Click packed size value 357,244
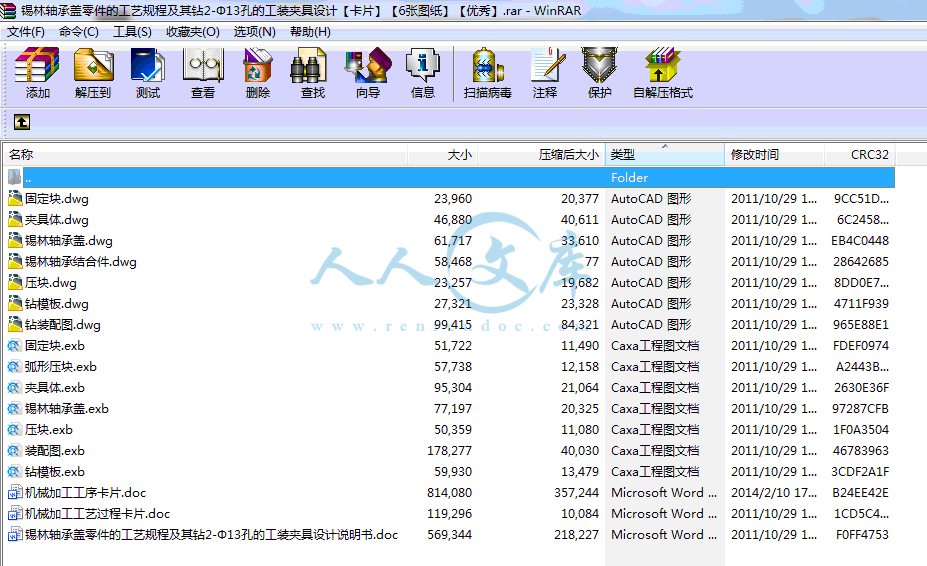 [x=576, y=493]
